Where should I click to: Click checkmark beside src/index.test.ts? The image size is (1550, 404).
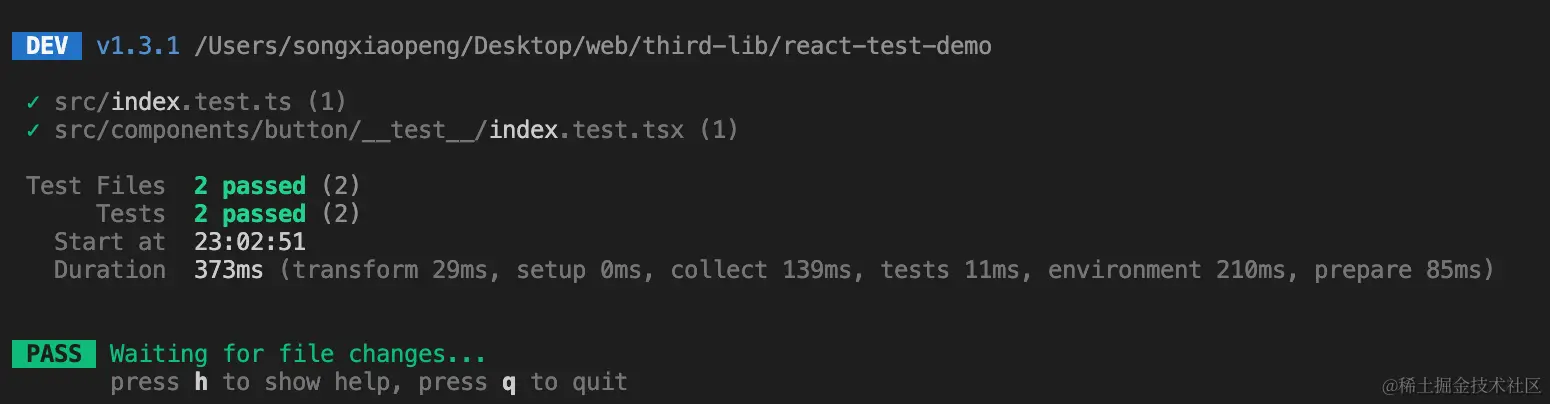click(x=34, y=102)
